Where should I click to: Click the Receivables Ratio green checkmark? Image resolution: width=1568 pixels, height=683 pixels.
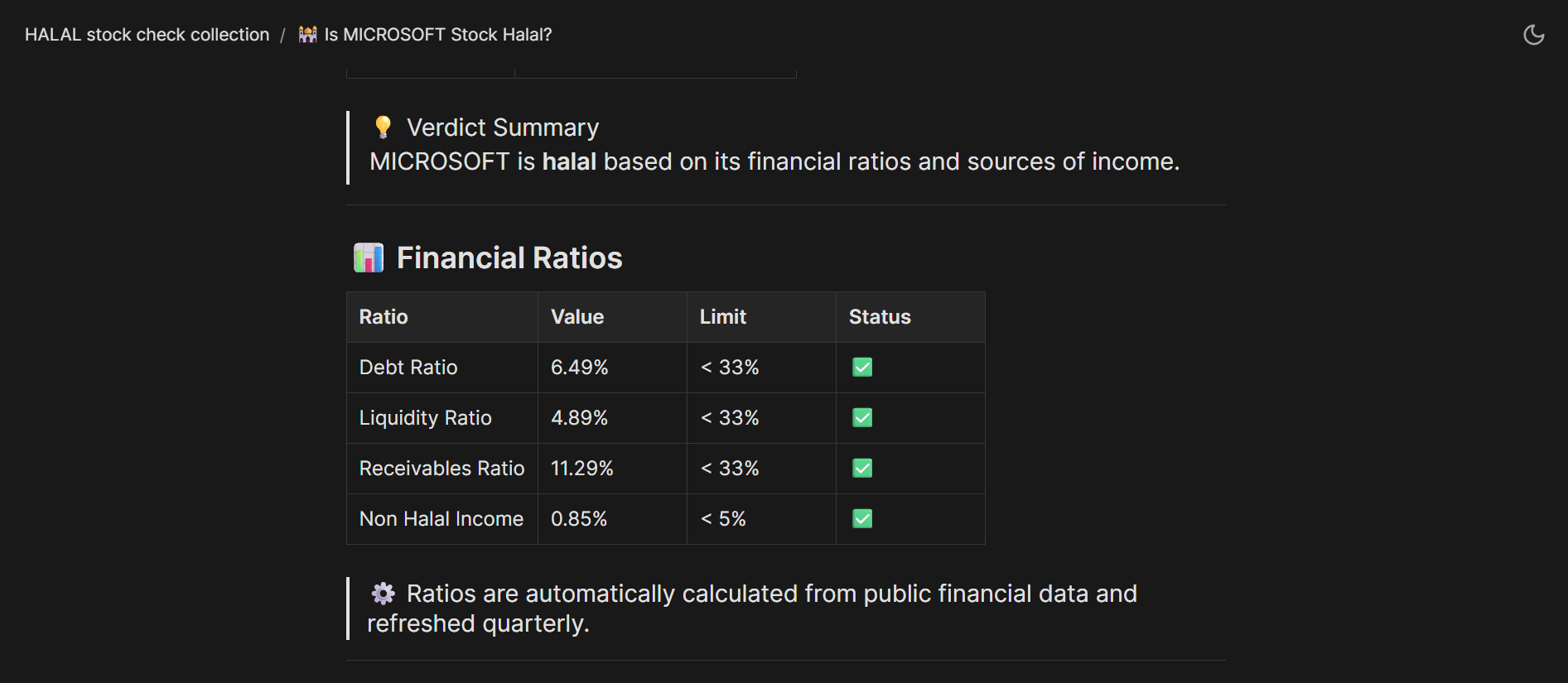[862, 469]
